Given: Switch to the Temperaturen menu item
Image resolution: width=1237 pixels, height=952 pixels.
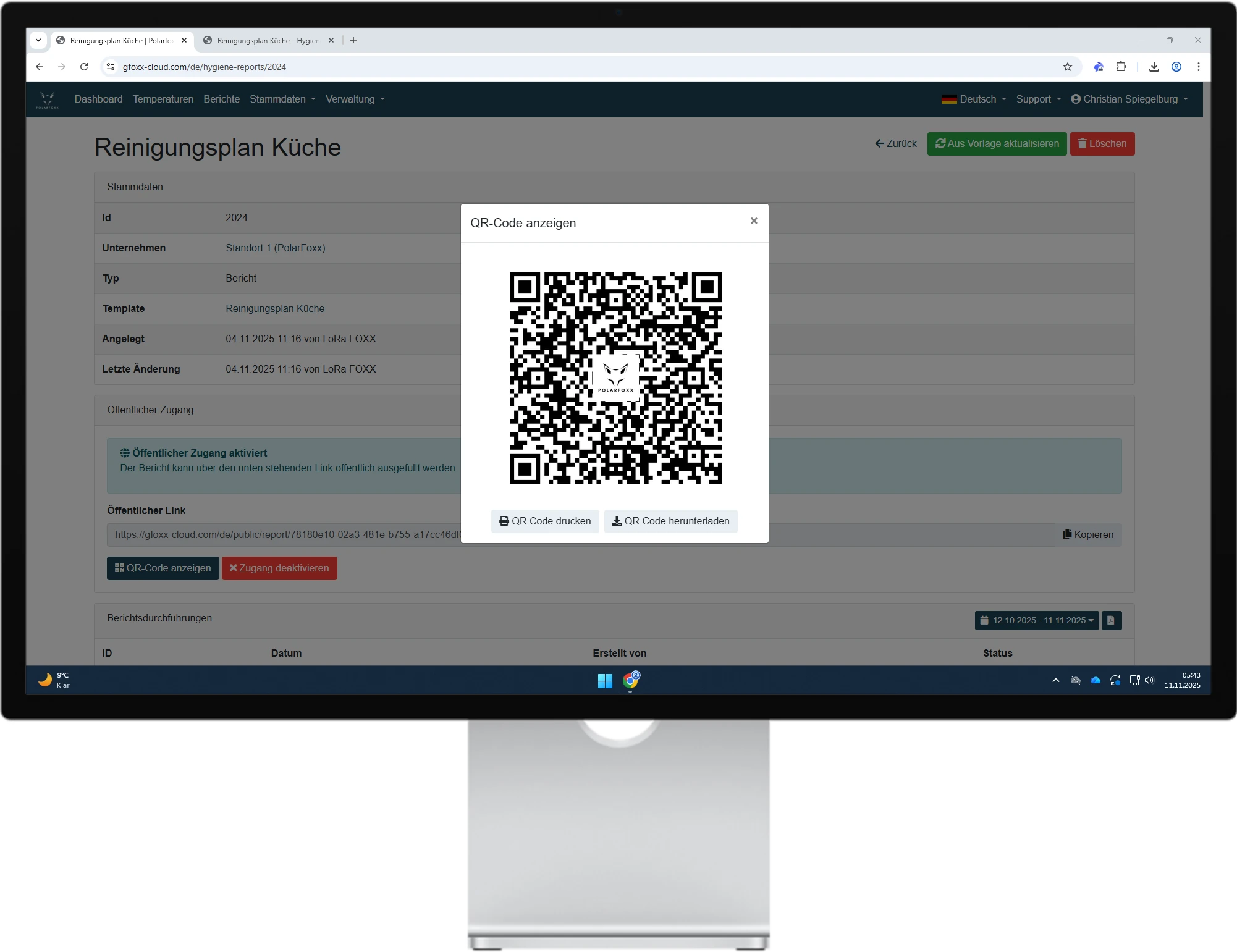Looking at the screenshot, I should point(163,99).
